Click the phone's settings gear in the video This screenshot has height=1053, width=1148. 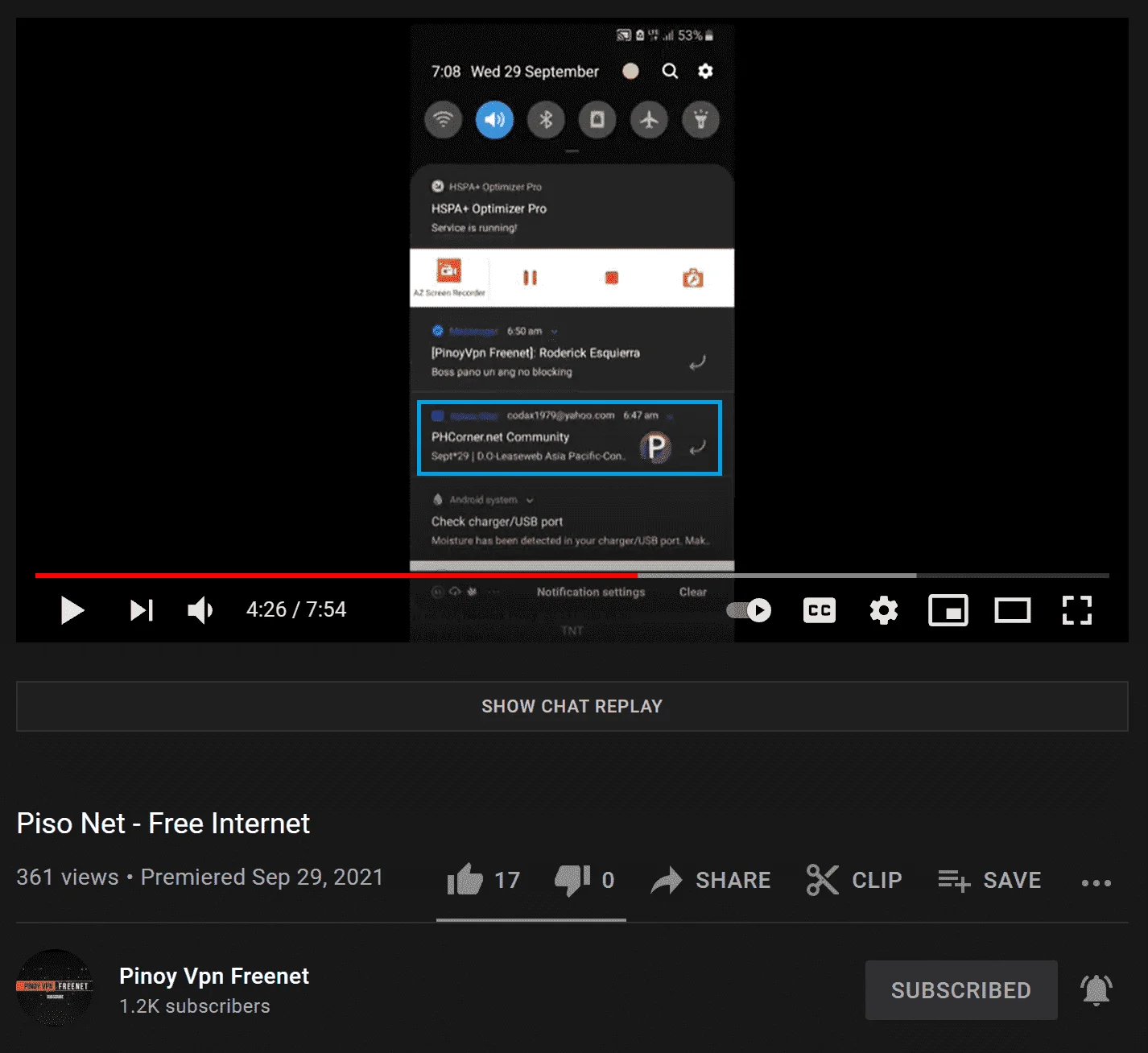click(x=705, y=72)
